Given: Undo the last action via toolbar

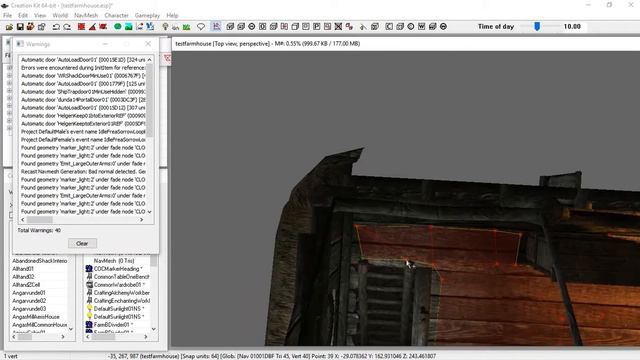Looking at the screenshot, I should (x=56, y=27).
